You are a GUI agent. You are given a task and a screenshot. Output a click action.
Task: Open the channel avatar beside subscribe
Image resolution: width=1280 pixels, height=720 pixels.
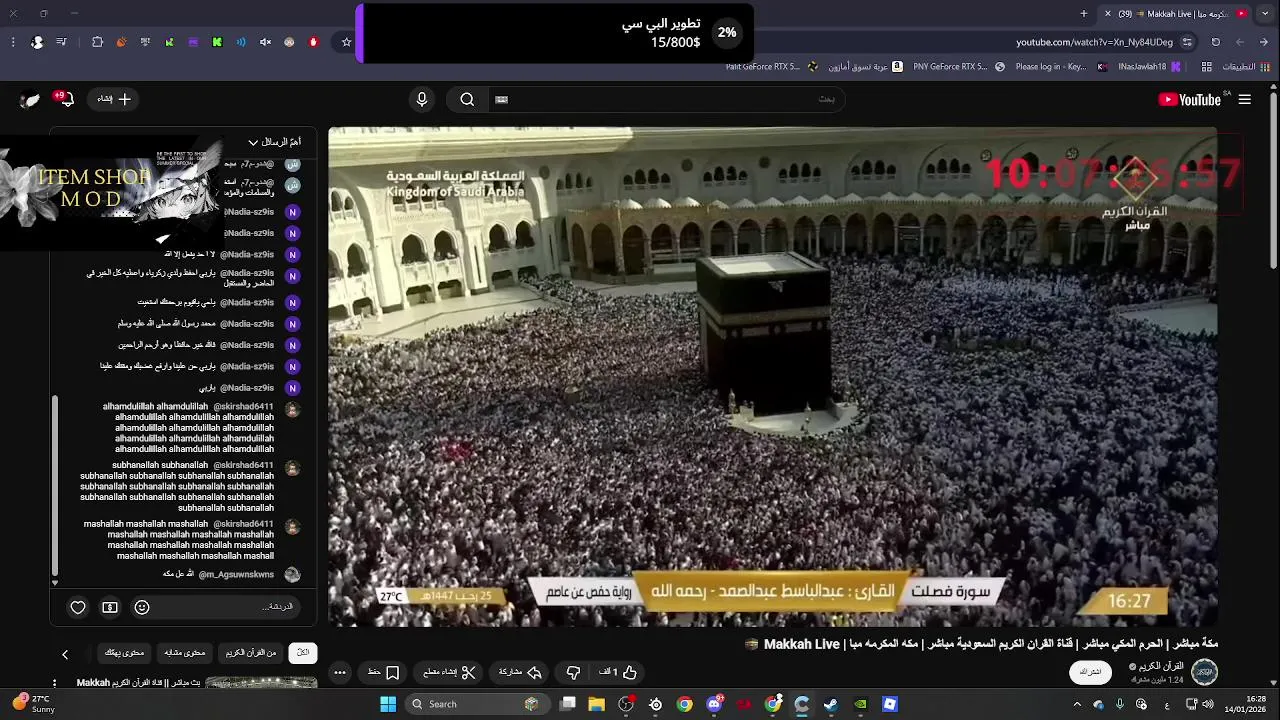[x=1204, y=671]
